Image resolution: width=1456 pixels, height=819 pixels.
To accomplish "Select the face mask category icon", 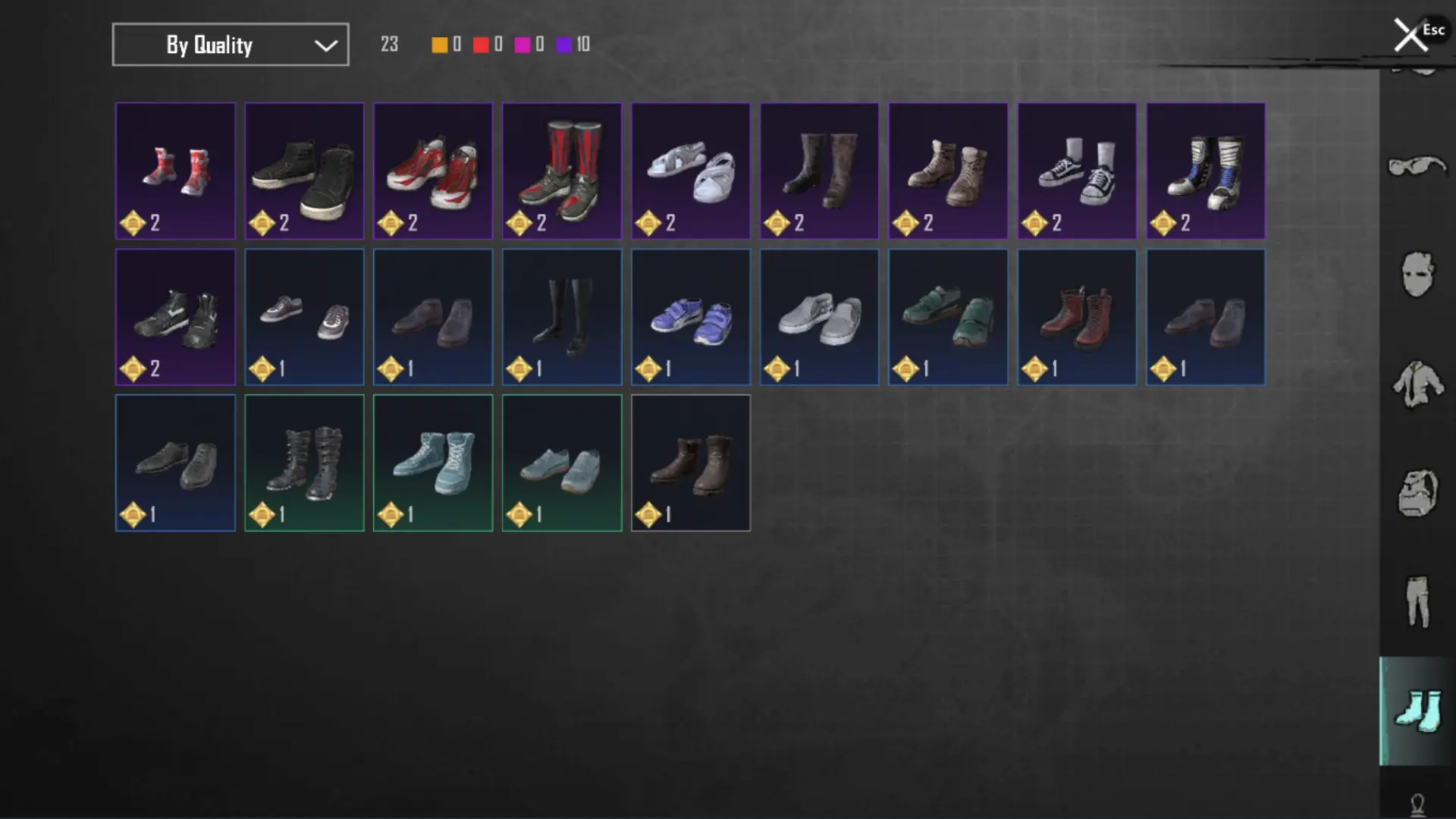I will 1417,274.
